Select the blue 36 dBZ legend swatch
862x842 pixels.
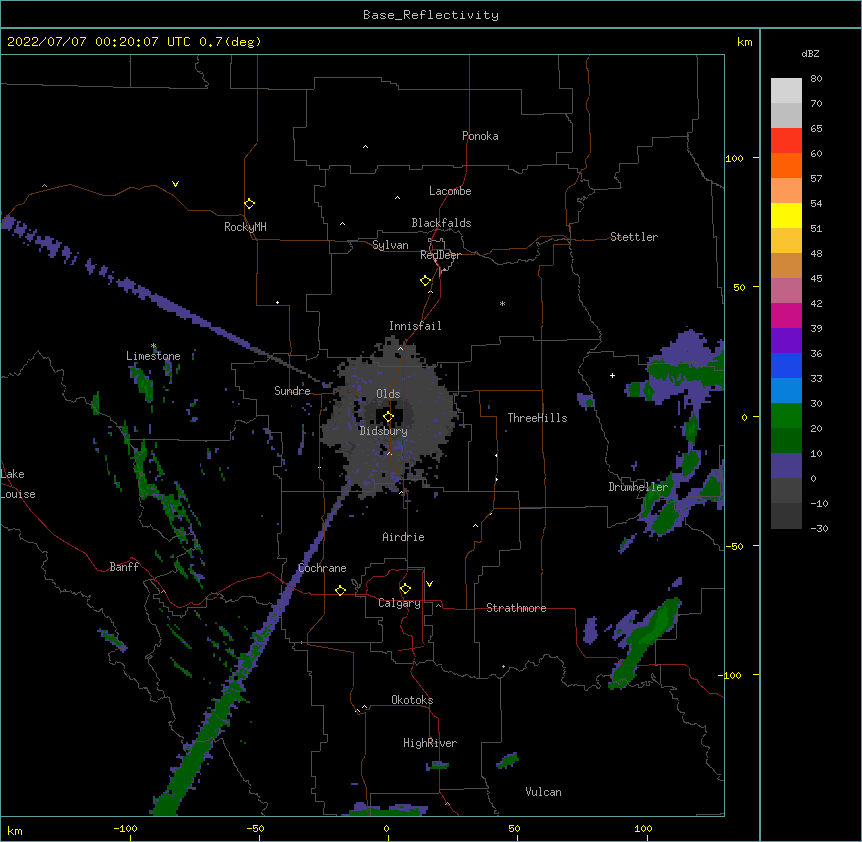click(786, 365)
